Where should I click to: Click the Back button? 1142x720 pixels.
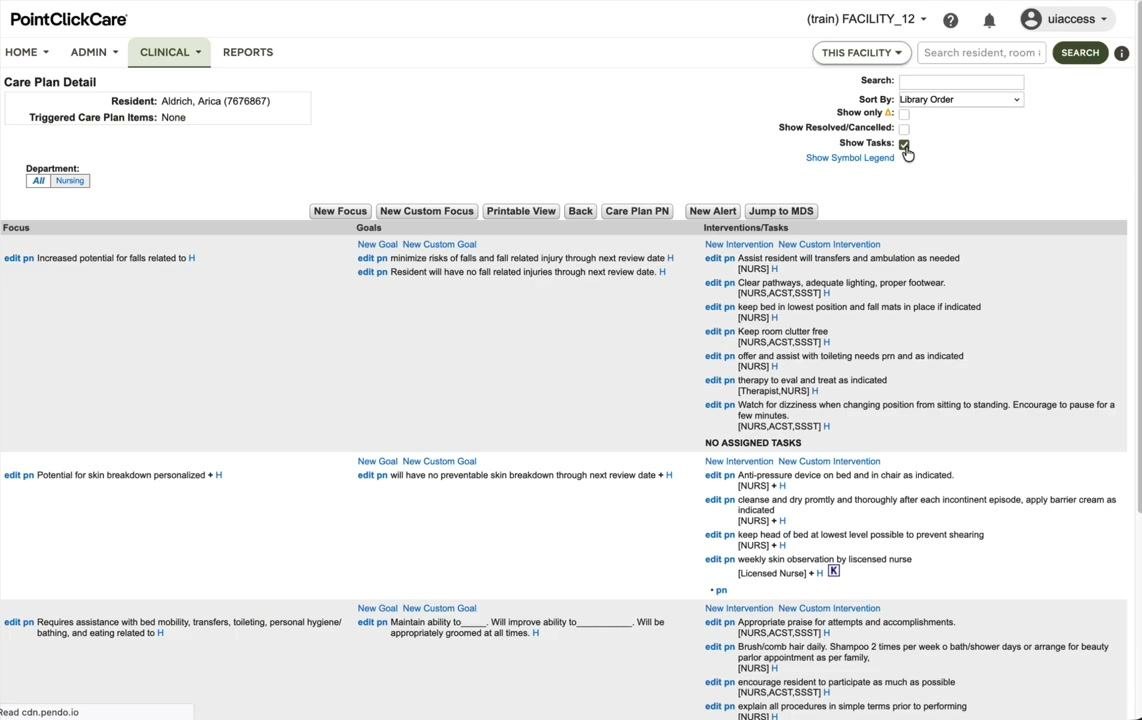pyautogui.click(x=580, y=211)
